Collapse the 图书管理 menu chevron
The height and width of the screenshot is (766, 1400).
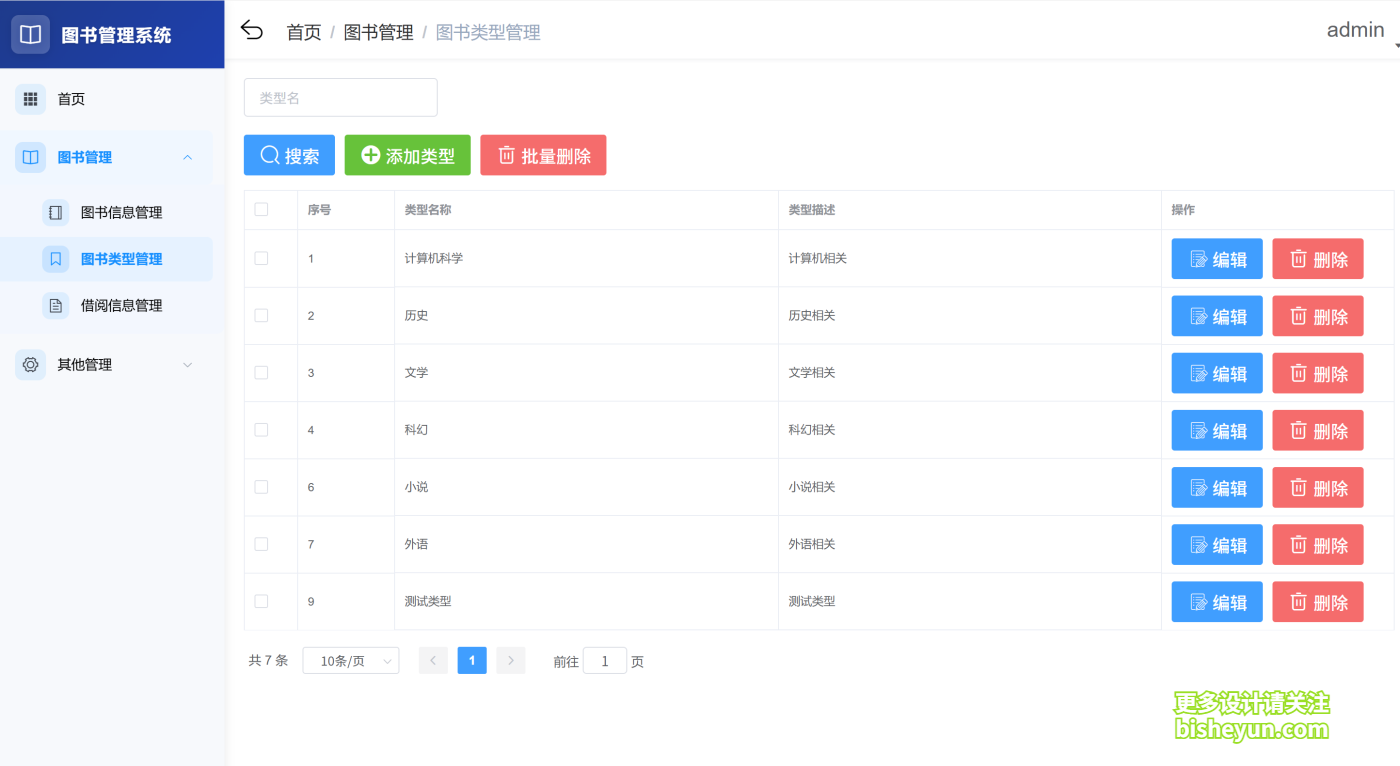188,157
